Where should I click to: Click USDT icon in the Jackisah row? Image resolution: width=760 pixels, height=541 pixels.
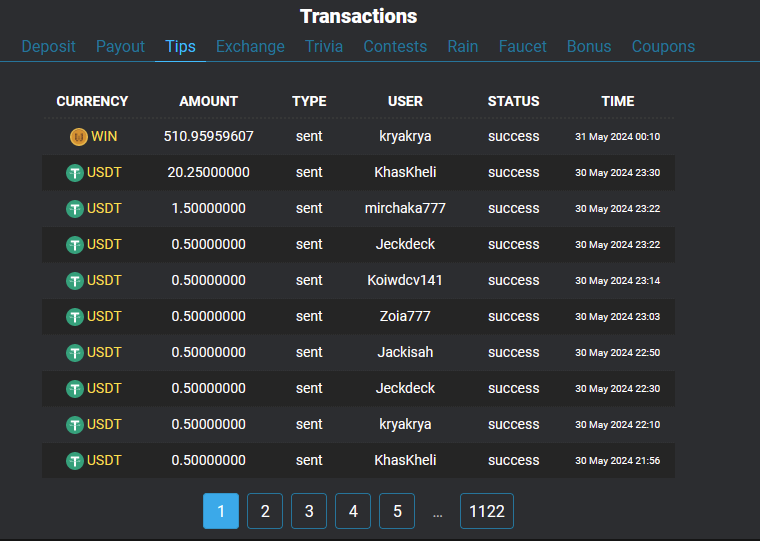coord(75,353)
